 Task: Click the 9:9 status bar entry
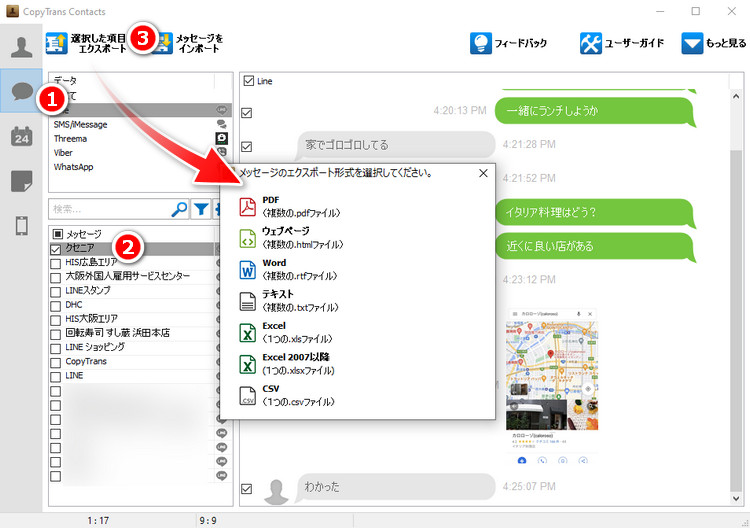[x=208, y=520]
